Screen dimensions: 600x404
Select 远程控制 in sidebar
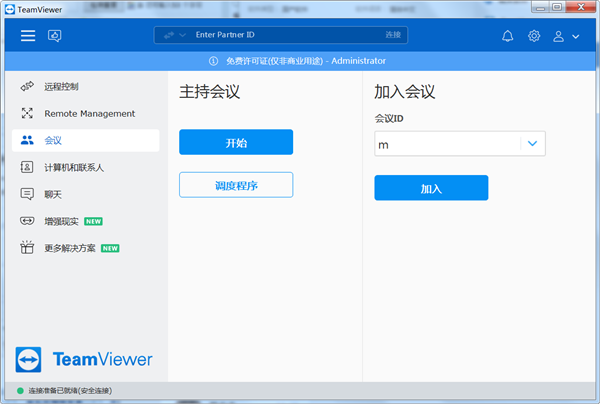coord(86,86)
